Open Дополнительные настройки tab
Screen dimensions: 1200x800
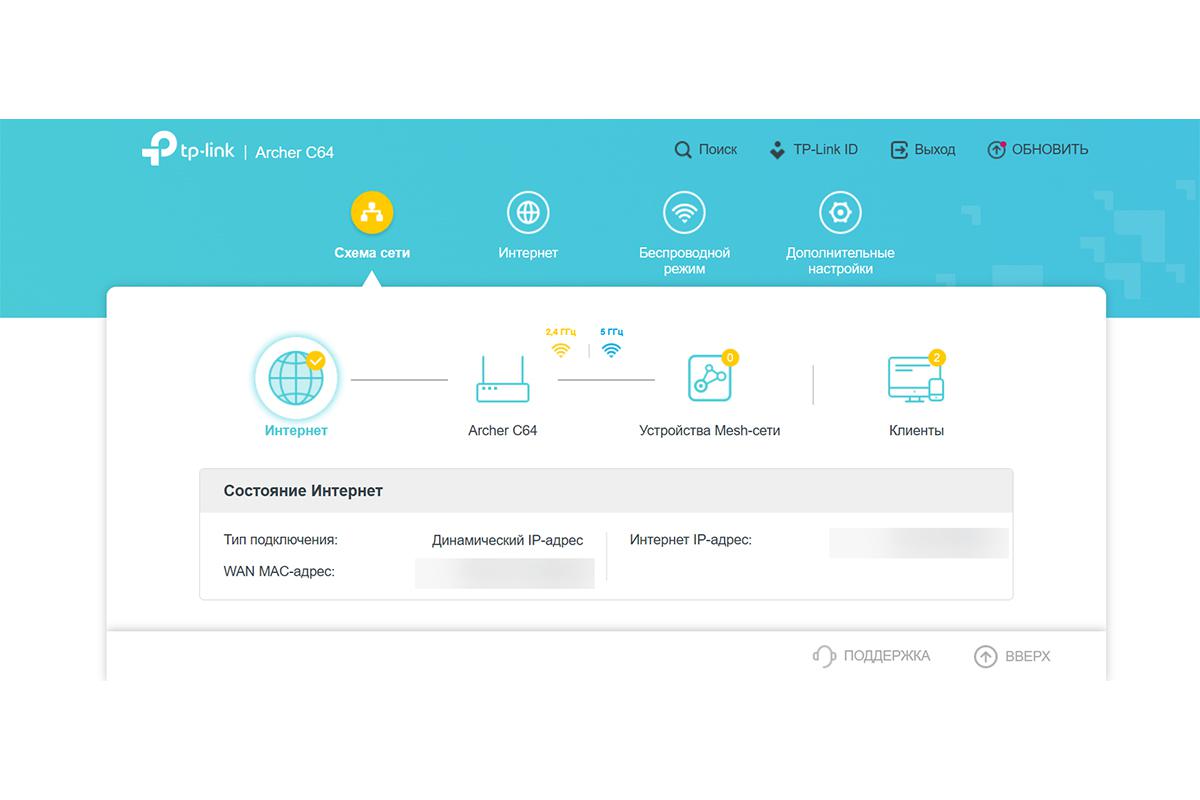[840, 213]
